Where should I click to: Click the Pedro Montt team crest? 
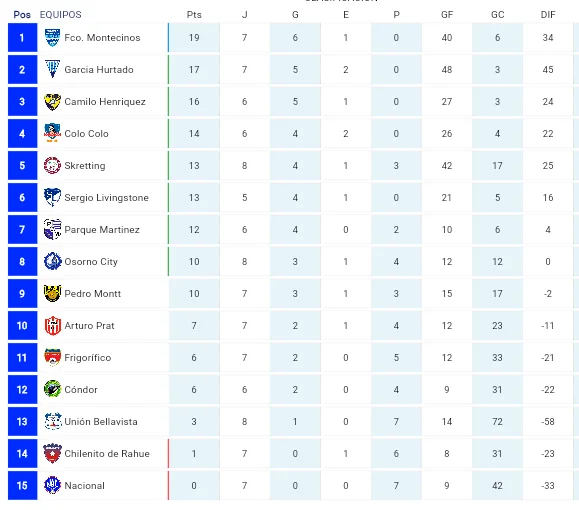click(x=52, y=293)
